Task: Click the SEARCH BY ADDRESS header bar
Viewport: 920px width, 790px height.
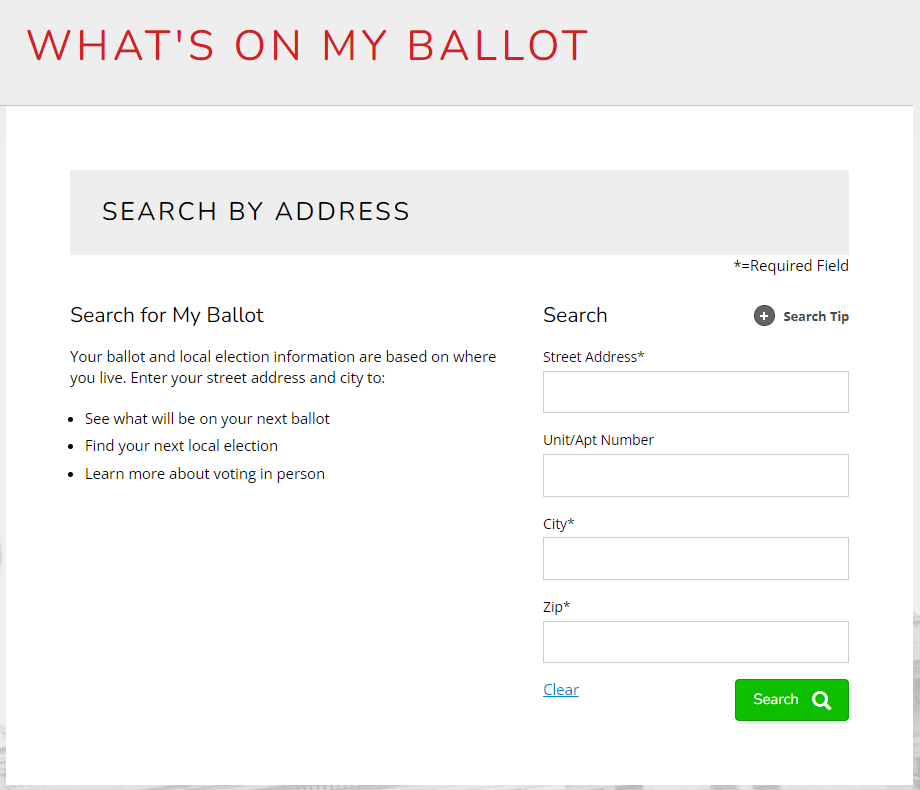Action: 255,211
